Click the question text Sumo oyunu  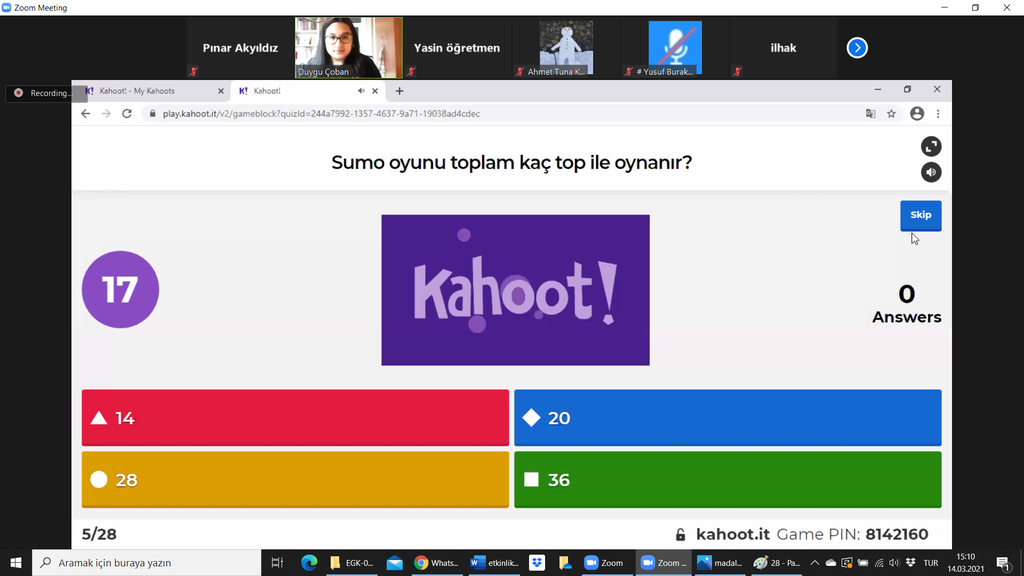(x=511, y=162)
